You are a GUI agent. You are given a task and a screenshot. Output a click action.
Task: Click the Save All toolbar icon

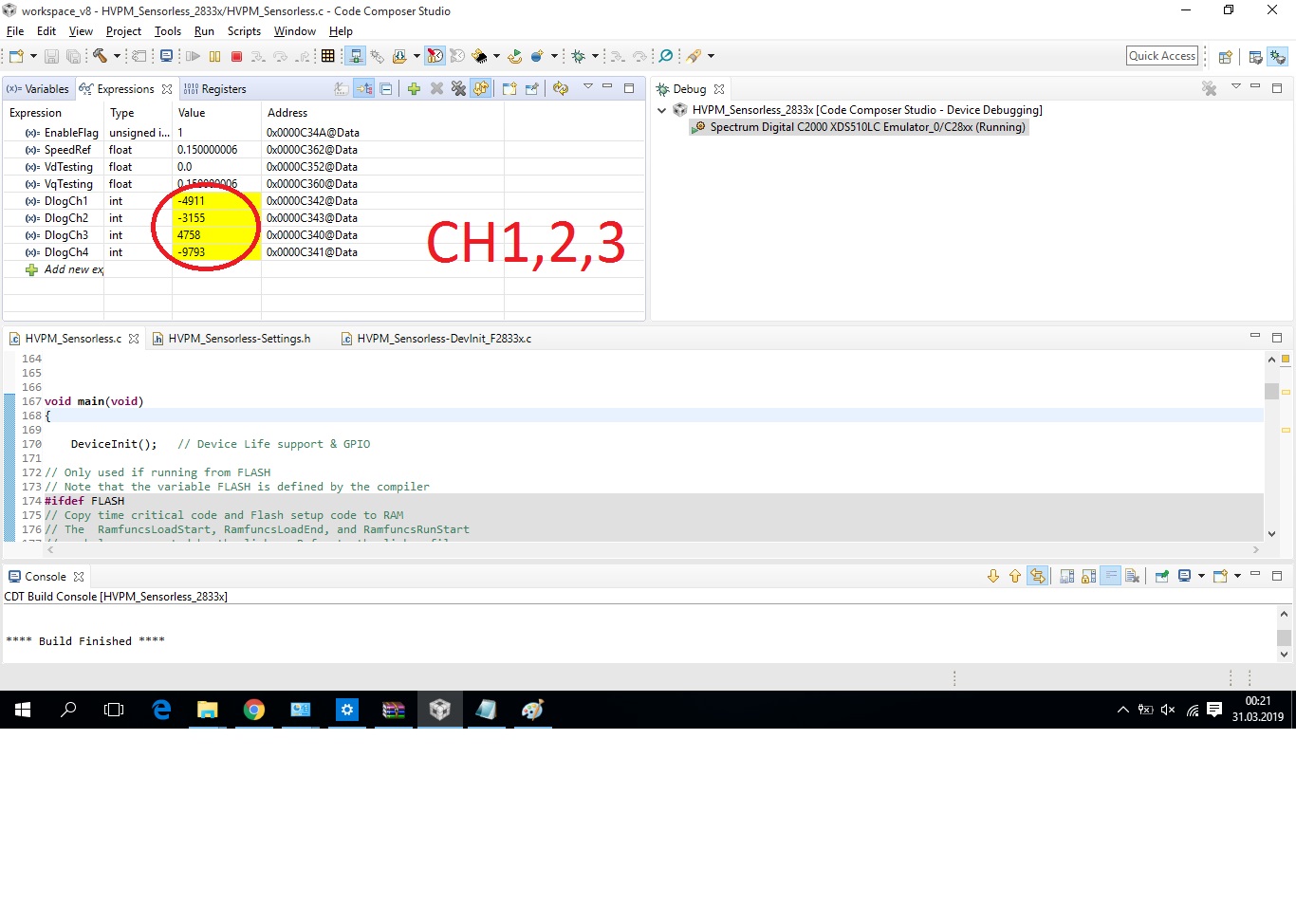(x=73, y=56)
